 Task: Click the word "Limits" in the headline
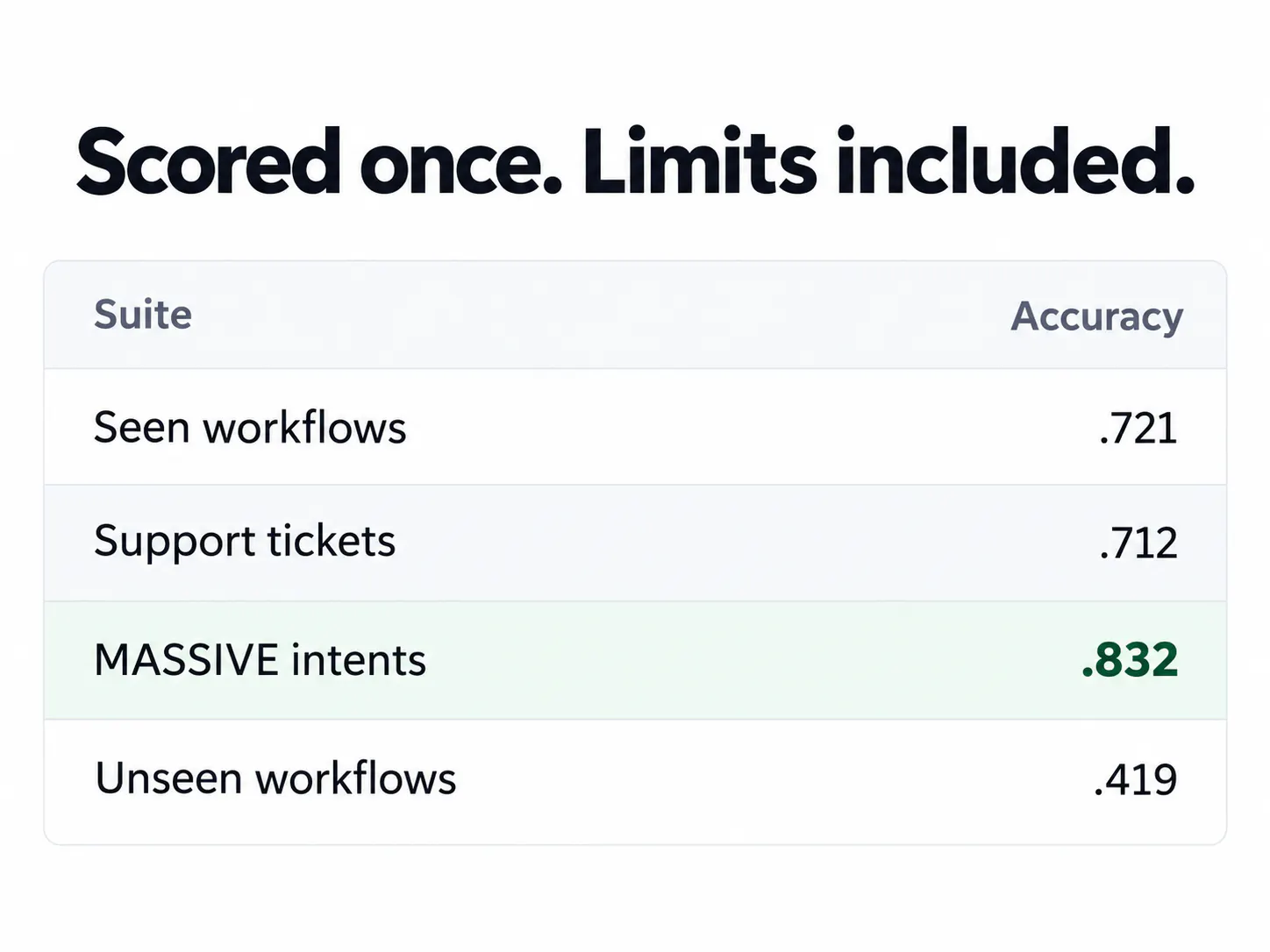[x=699, y=161]
